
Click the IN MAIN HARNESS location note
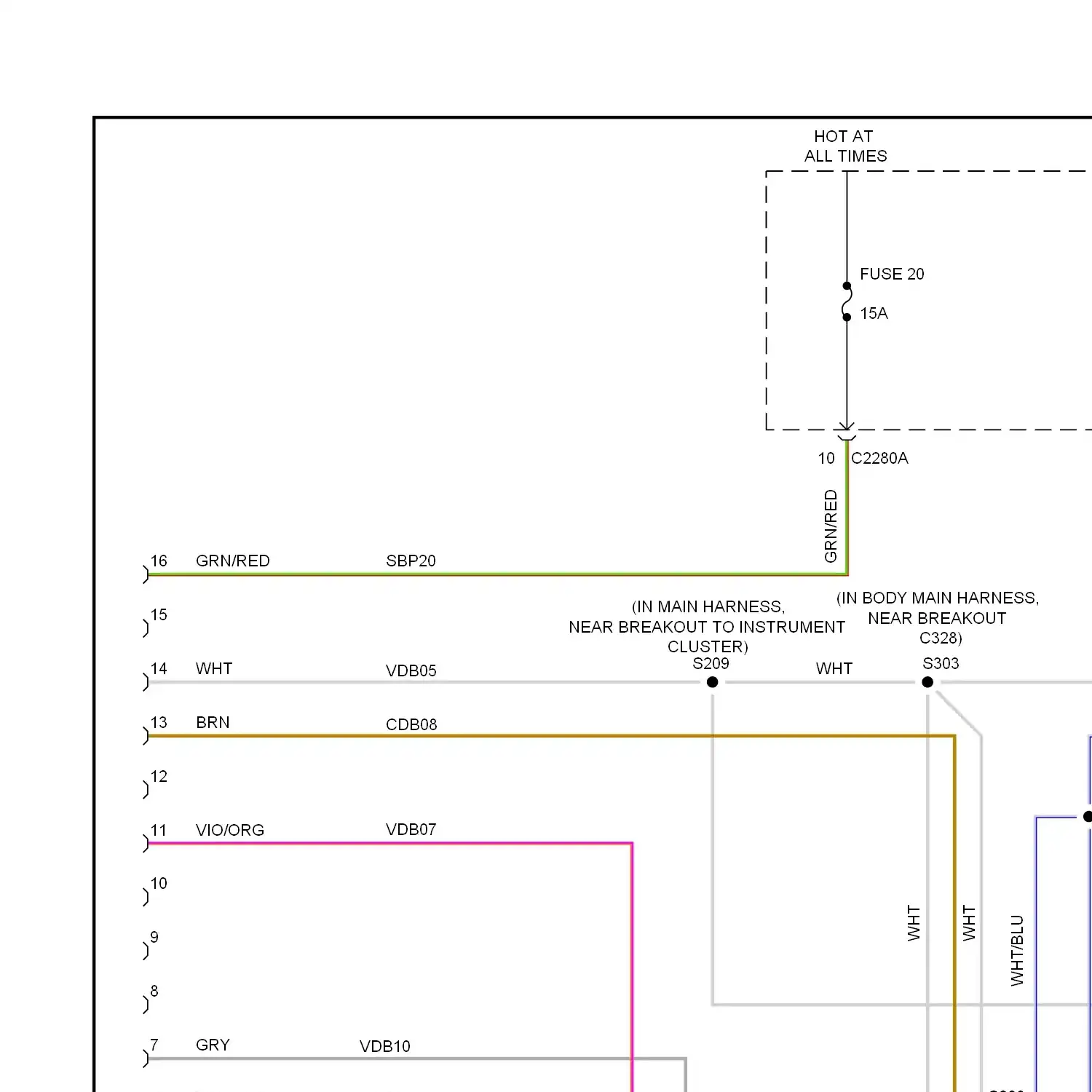pyautogui.click(x=707, y=626)
